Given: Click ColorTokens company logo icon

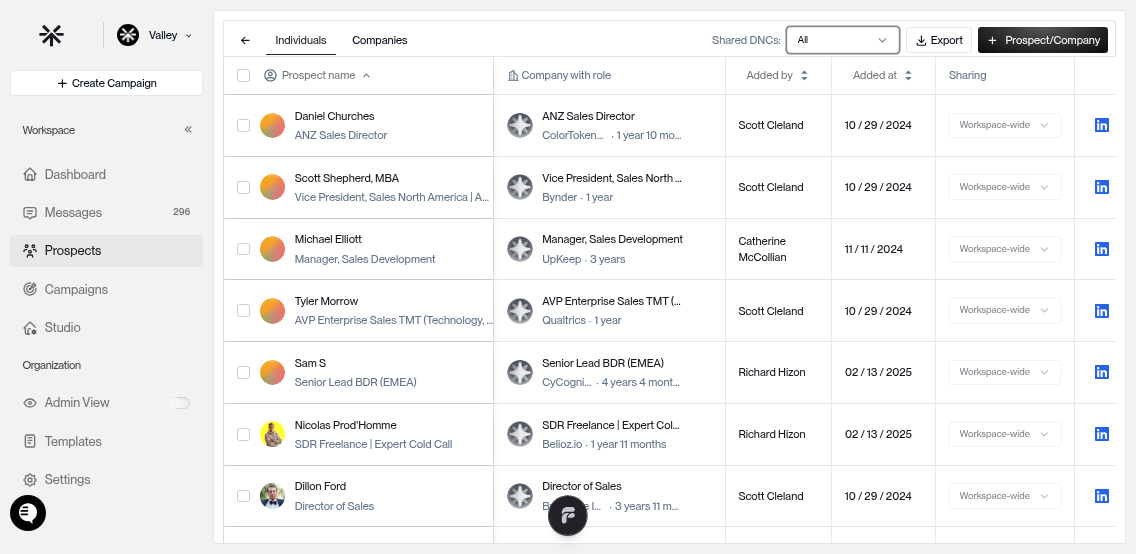Looking at the screenshot, I should [519, 125].
